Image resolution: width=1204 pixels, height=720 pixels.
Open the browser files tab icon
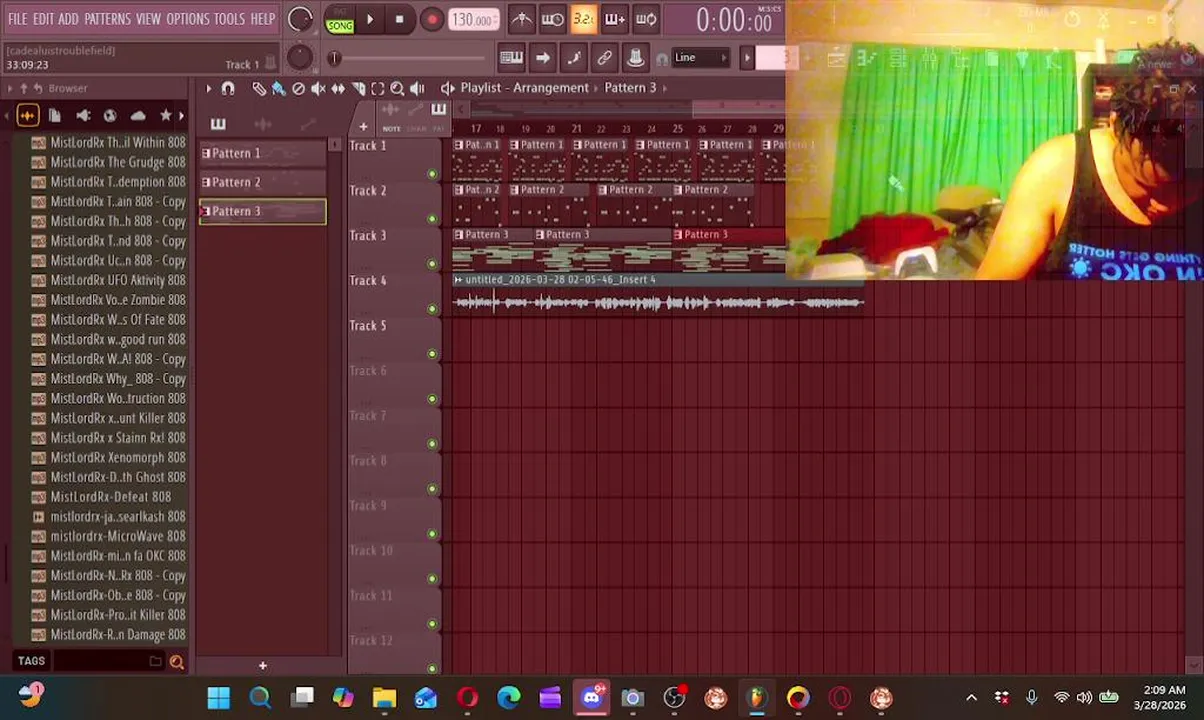point(55,116)
